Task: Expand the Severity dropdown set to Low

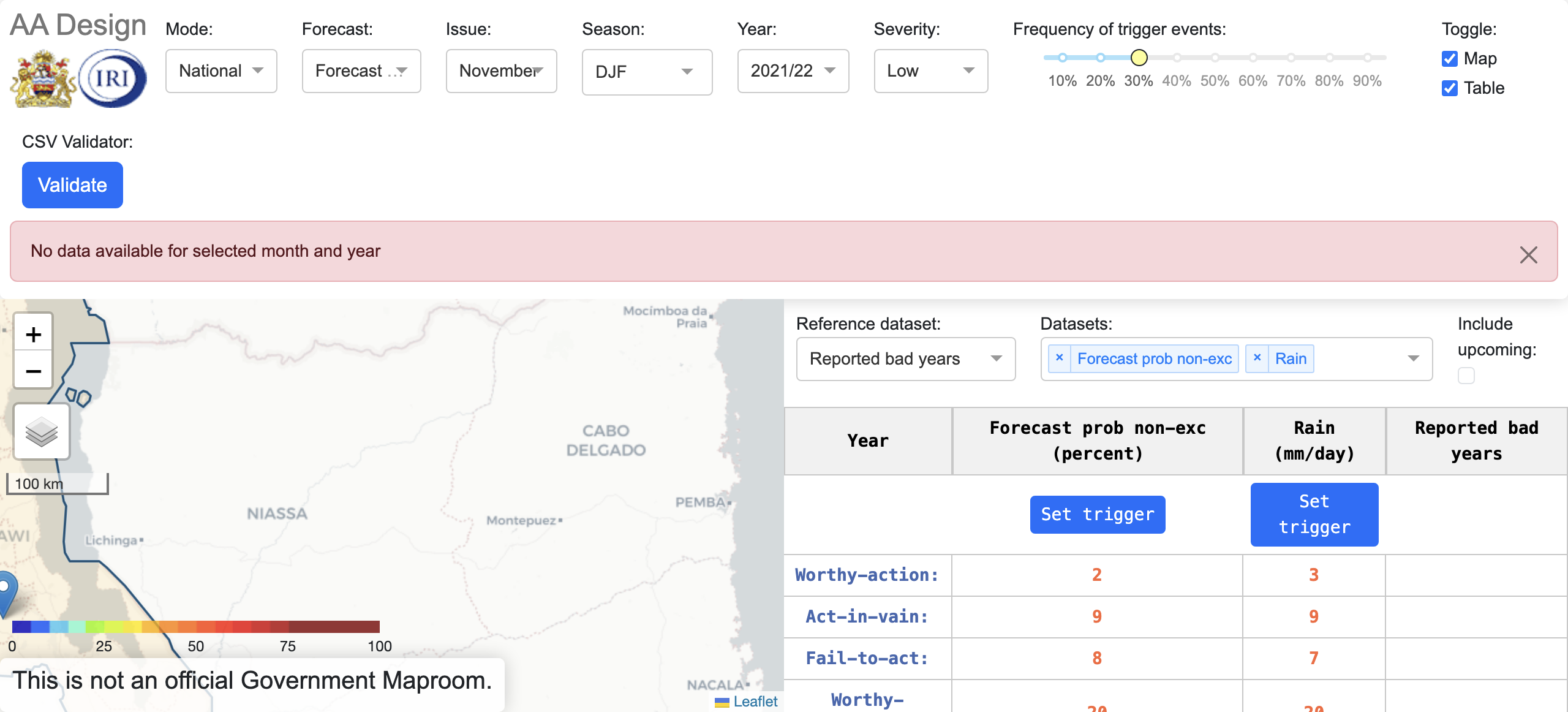Action: (930, 71)
